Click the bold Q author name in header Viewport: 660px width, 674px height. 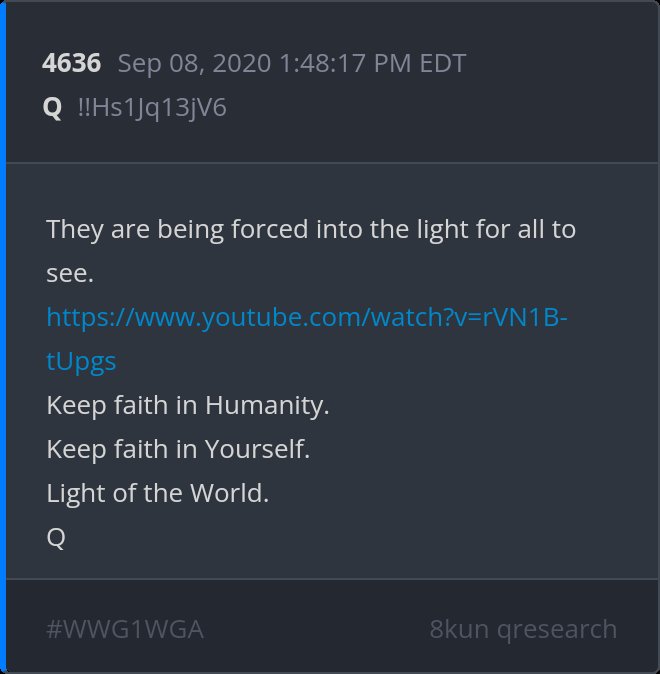[52, 108]
